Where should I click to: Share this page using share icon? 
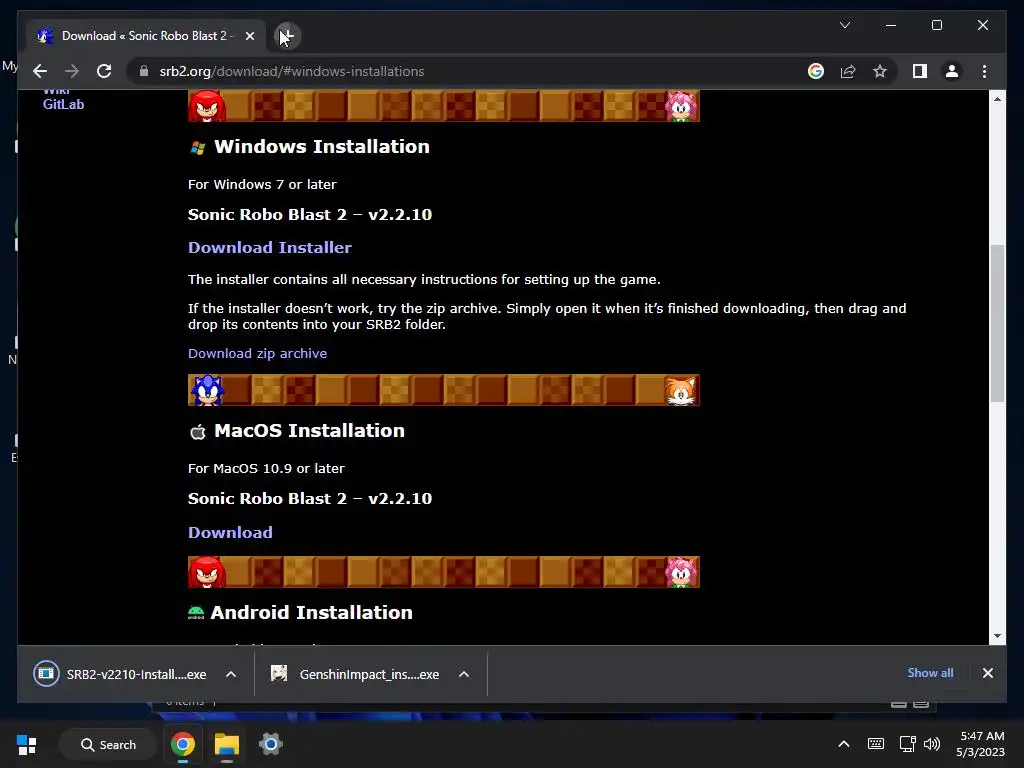click(848, 71)
